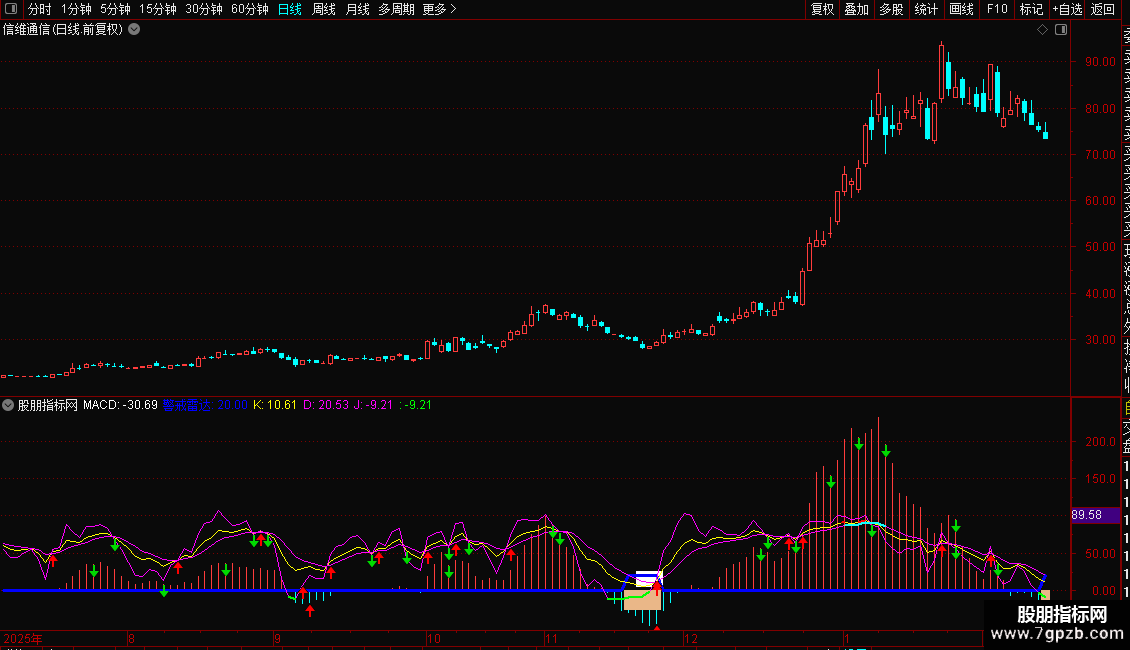The height and width of the screenshot is (650, 1130).
Task: Click the diamond marker icon above price chart
Action: click(1043, 30)
